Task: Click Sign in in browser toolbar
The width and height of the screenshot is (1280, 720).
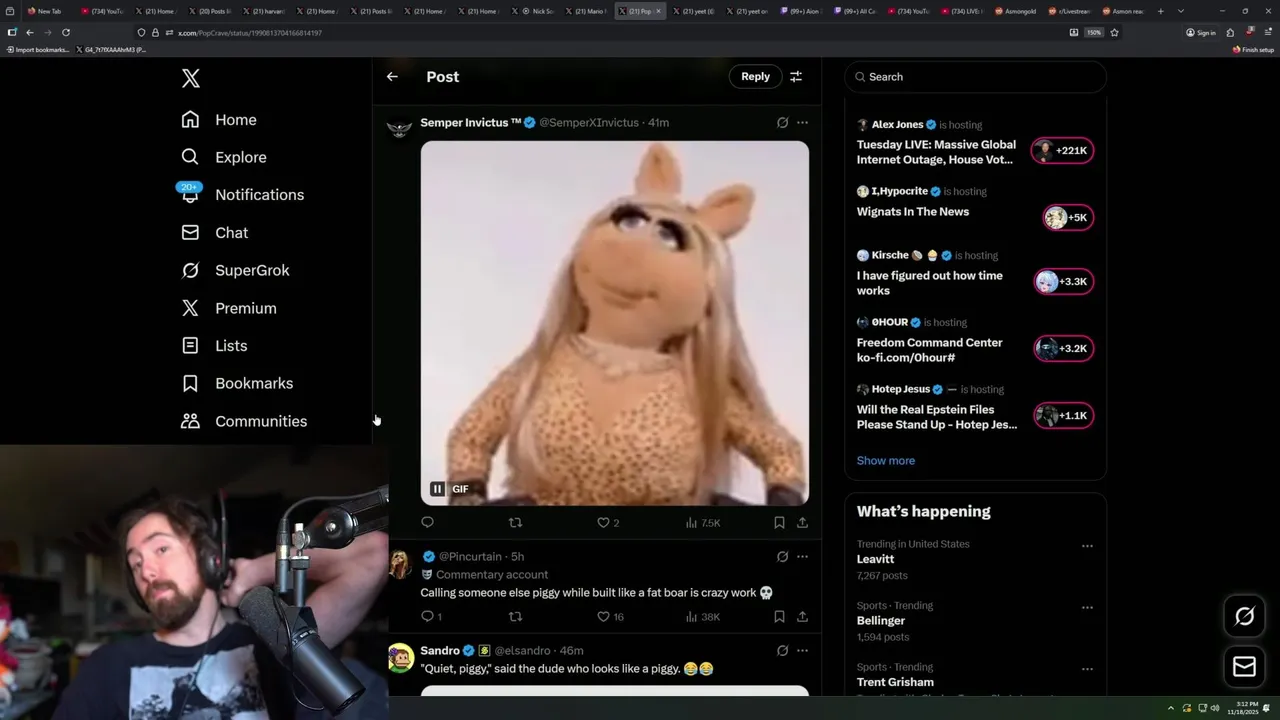Action: click(x=1201, y=33)
